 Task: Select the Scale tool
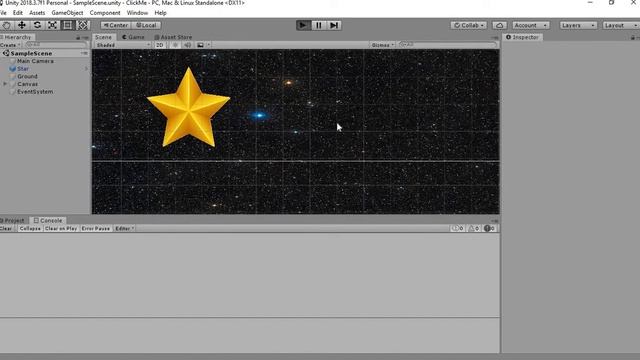[x=52, y=25]
